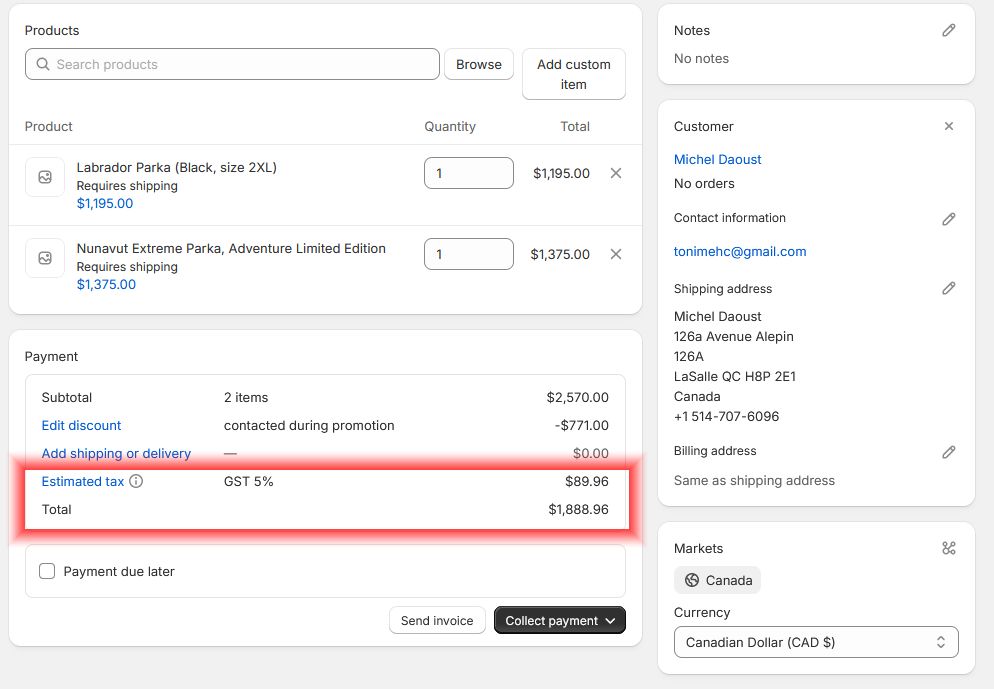Viewport: 994px width, 689px height.
Task: Edit the Notes with pencil icon
Action: (949, 31)
